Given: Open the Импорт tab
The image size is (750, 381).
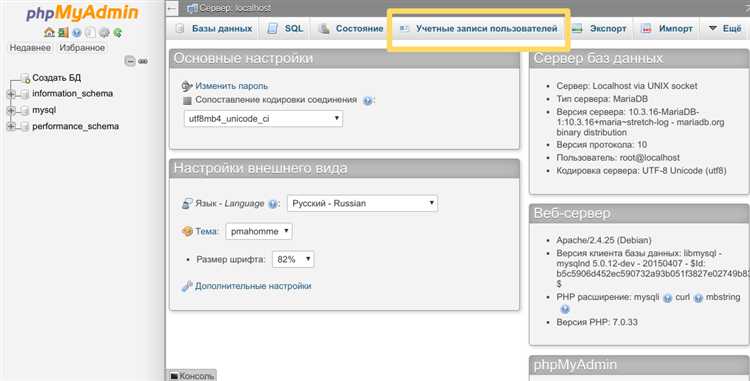Looking at the screenshot, I should [x=667, y=29].
